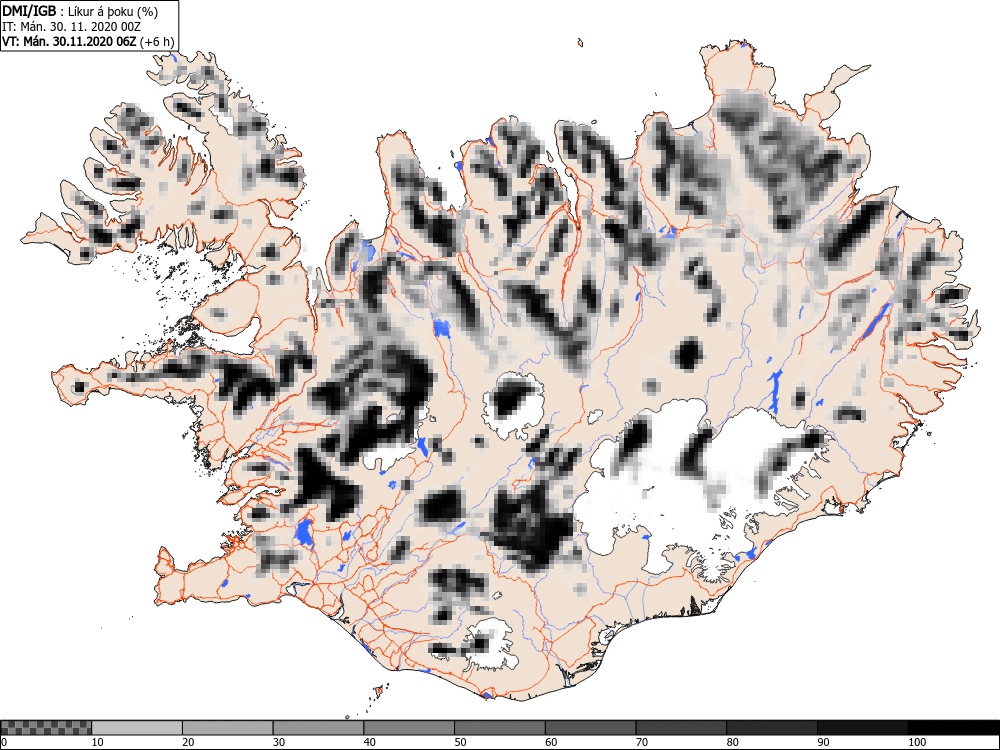
Task: Click the legend label '90'
Action: pyautogui.click(x=823, y=742)
